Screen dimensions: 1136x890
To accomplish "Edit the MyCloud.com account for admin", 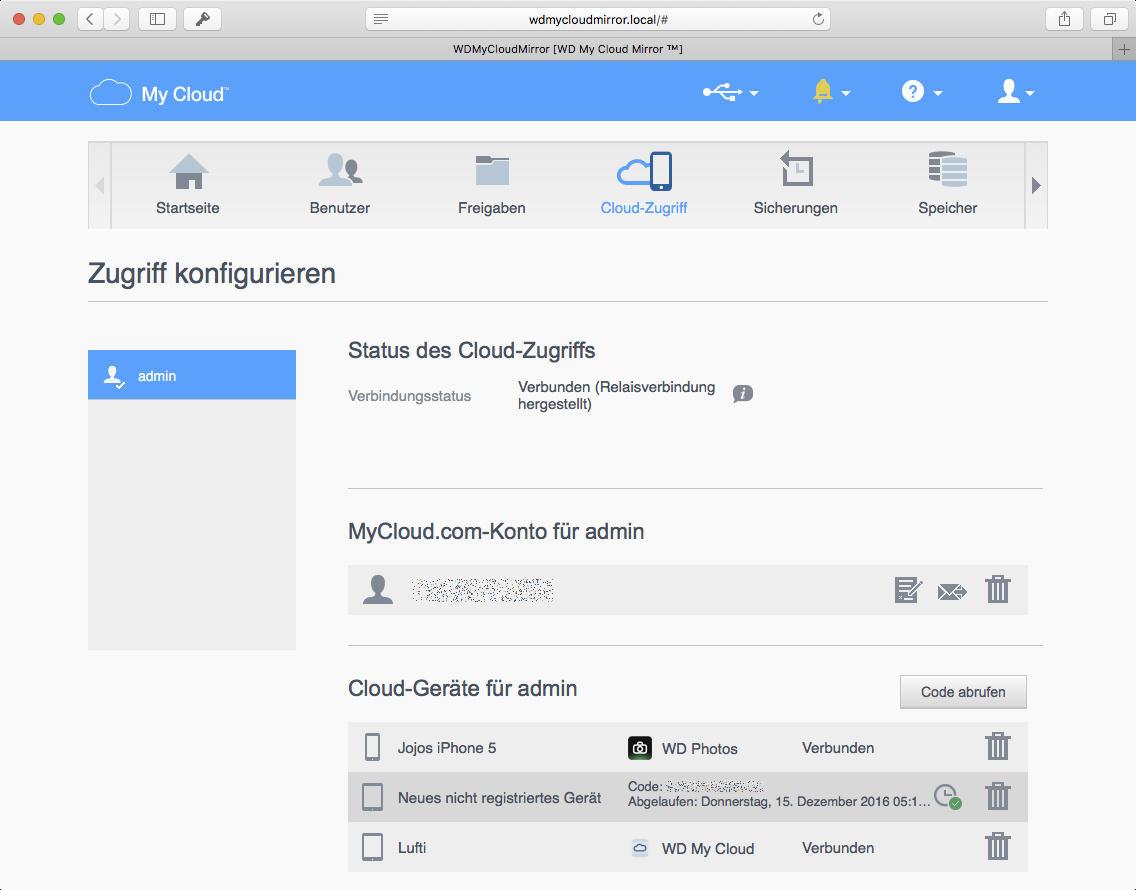I will click(909, 590).
